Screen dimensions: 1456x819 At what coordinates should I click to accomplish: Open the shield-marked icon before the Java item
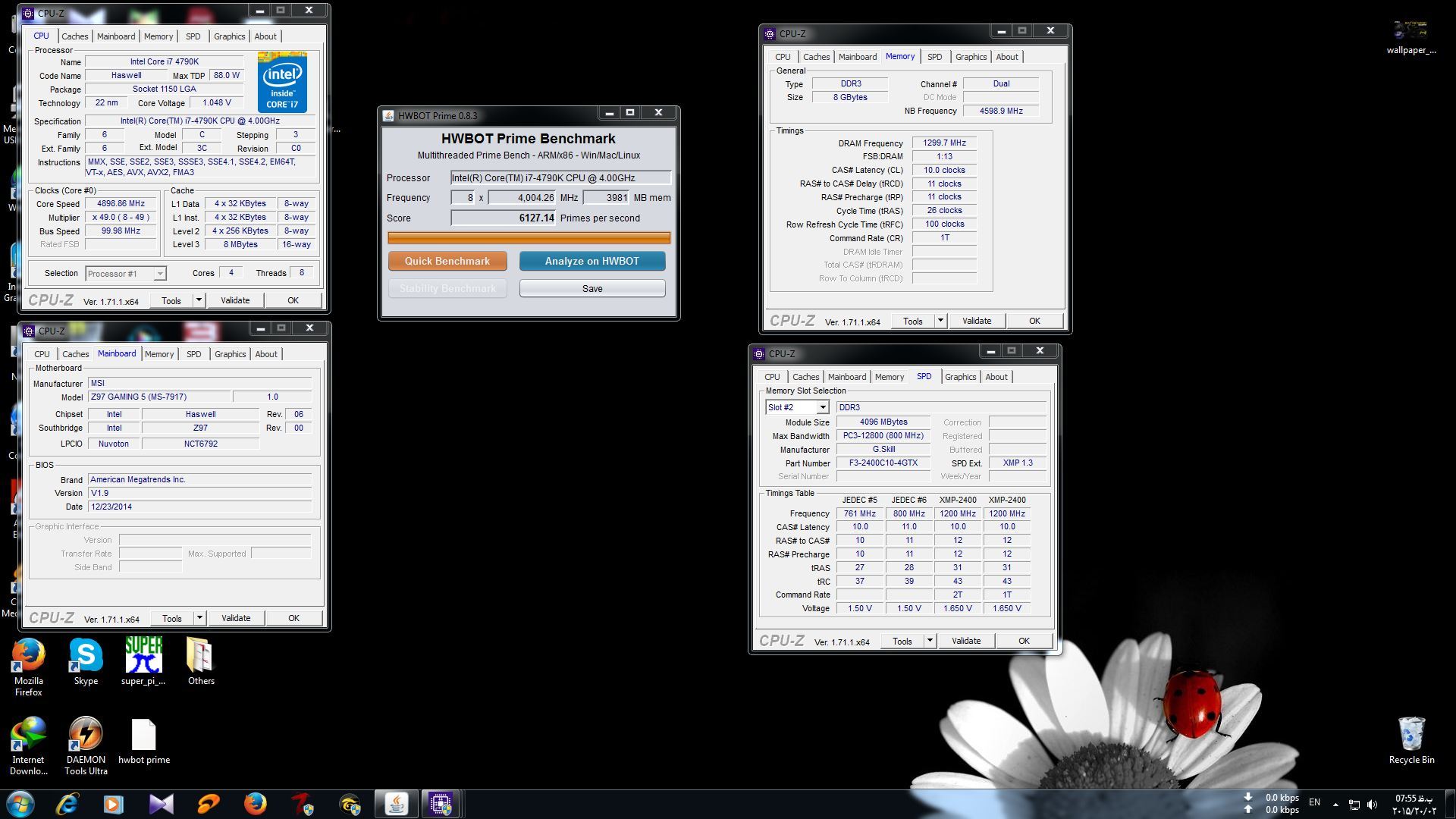coord(350,804)
